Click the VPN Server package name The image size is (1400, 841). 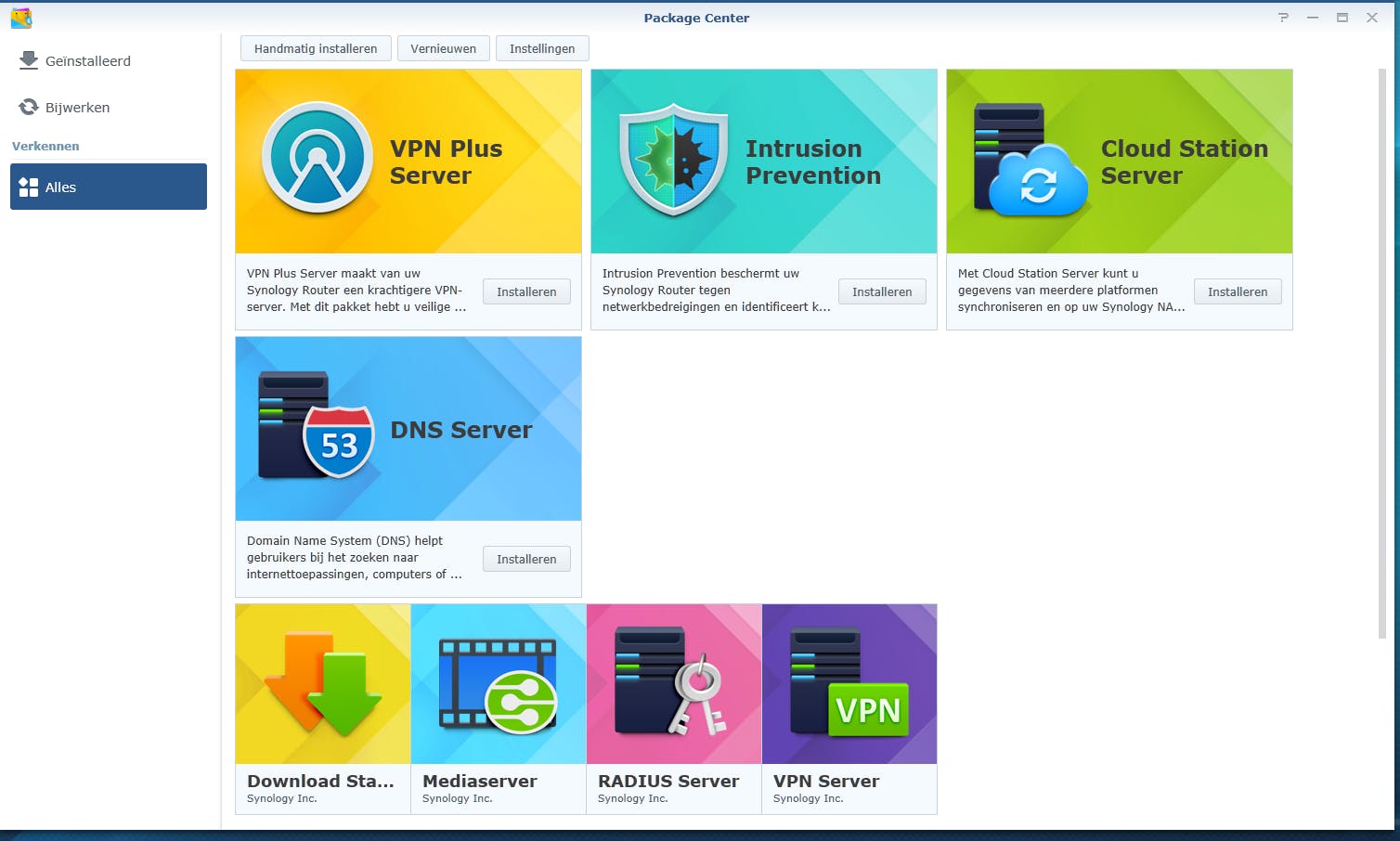(x=826, y=781)
